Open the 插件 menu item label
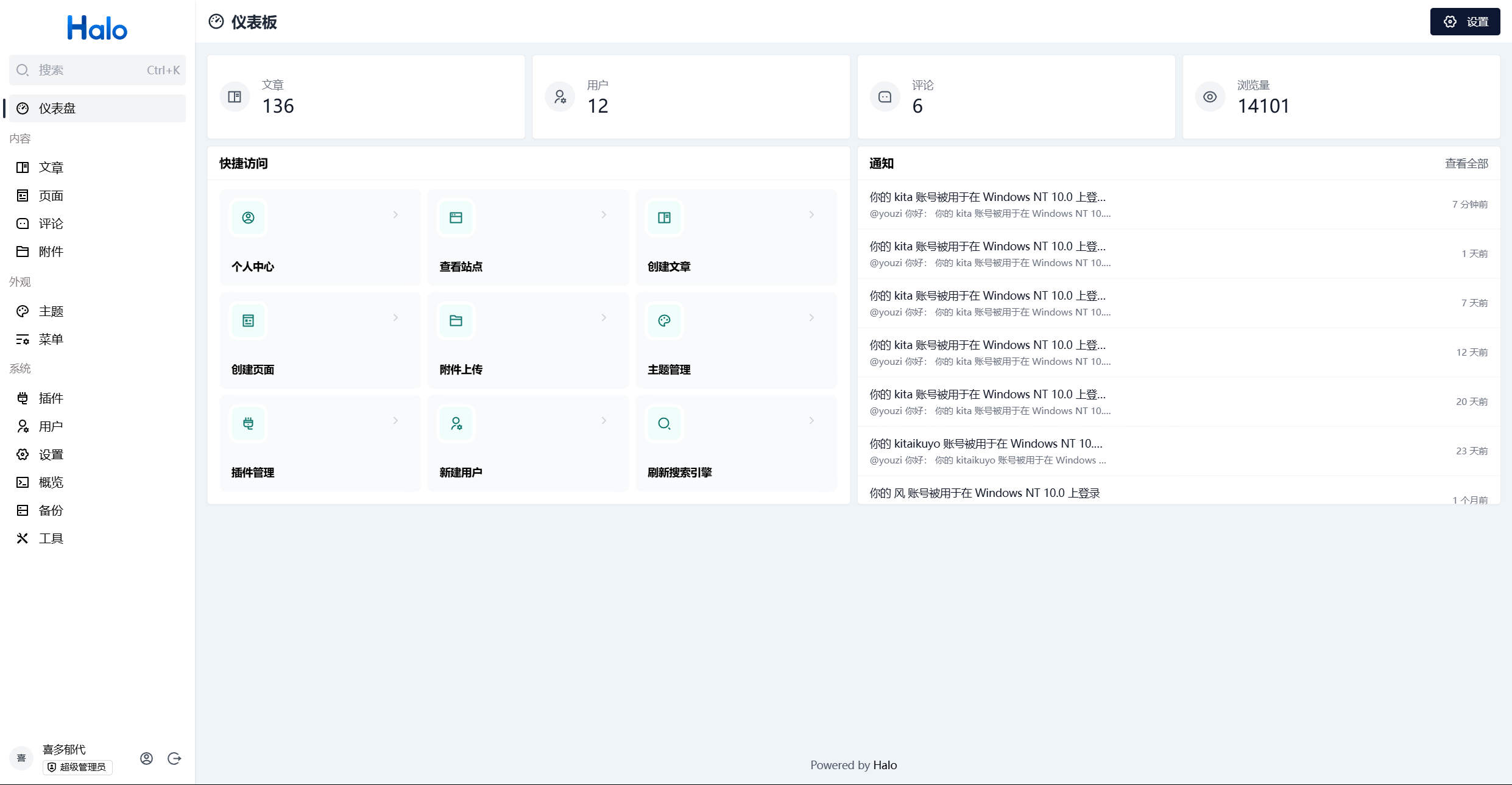Image resolution: width=1512 pixels, height=785 pixels. tap(51, 398)
